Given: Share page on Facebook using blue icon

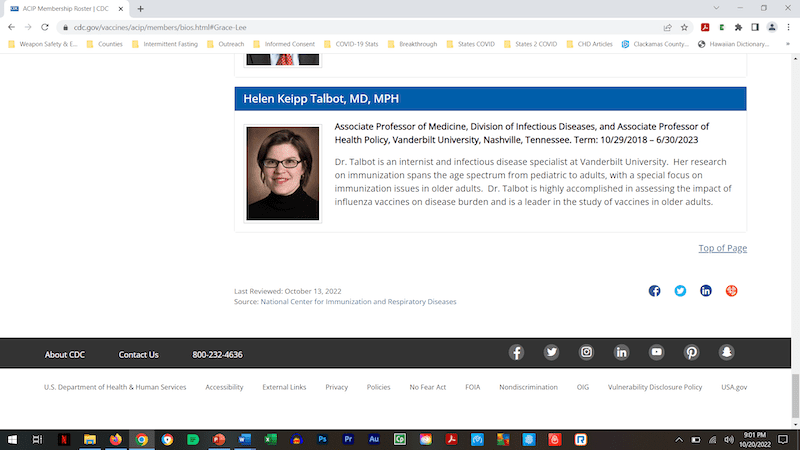Looking at the screenshot, I should pyautogui.click(x=654, y=291).
